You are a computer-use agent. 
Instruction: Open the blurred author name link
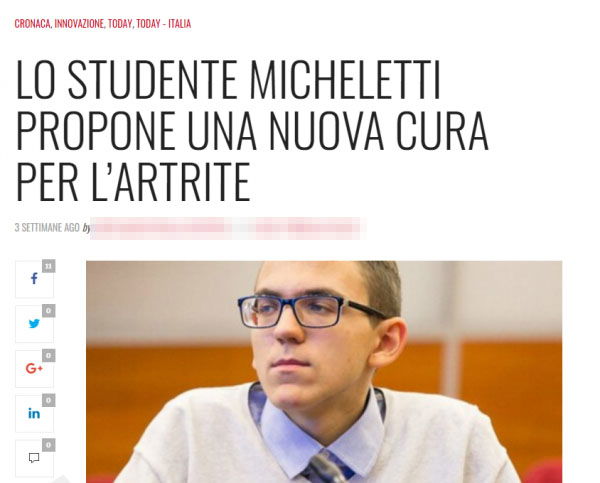(x=228, y=228)
